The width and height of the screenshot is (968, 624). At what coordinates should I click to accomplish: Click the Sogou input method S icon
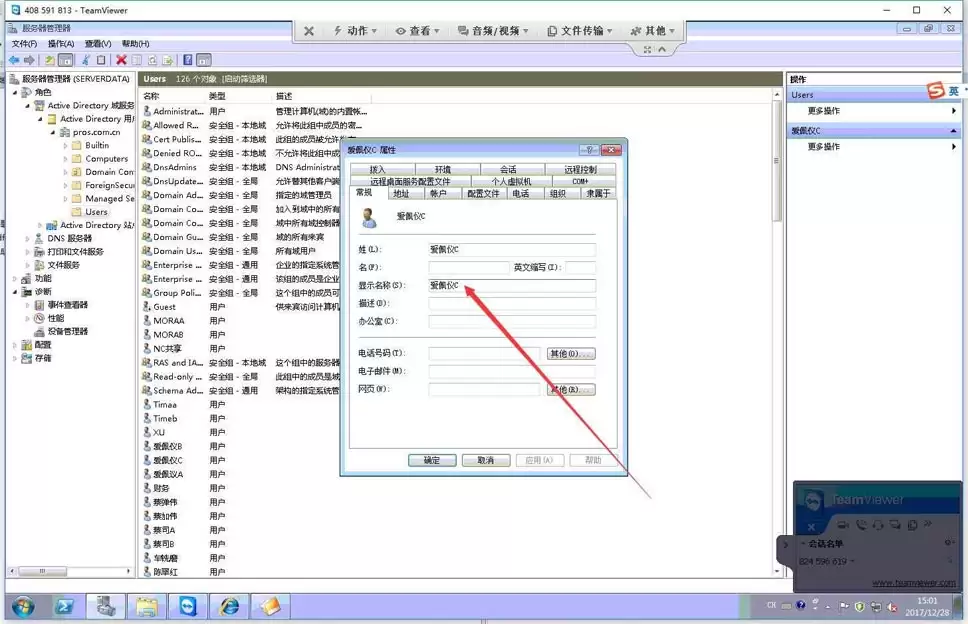[x=936, y=91]
